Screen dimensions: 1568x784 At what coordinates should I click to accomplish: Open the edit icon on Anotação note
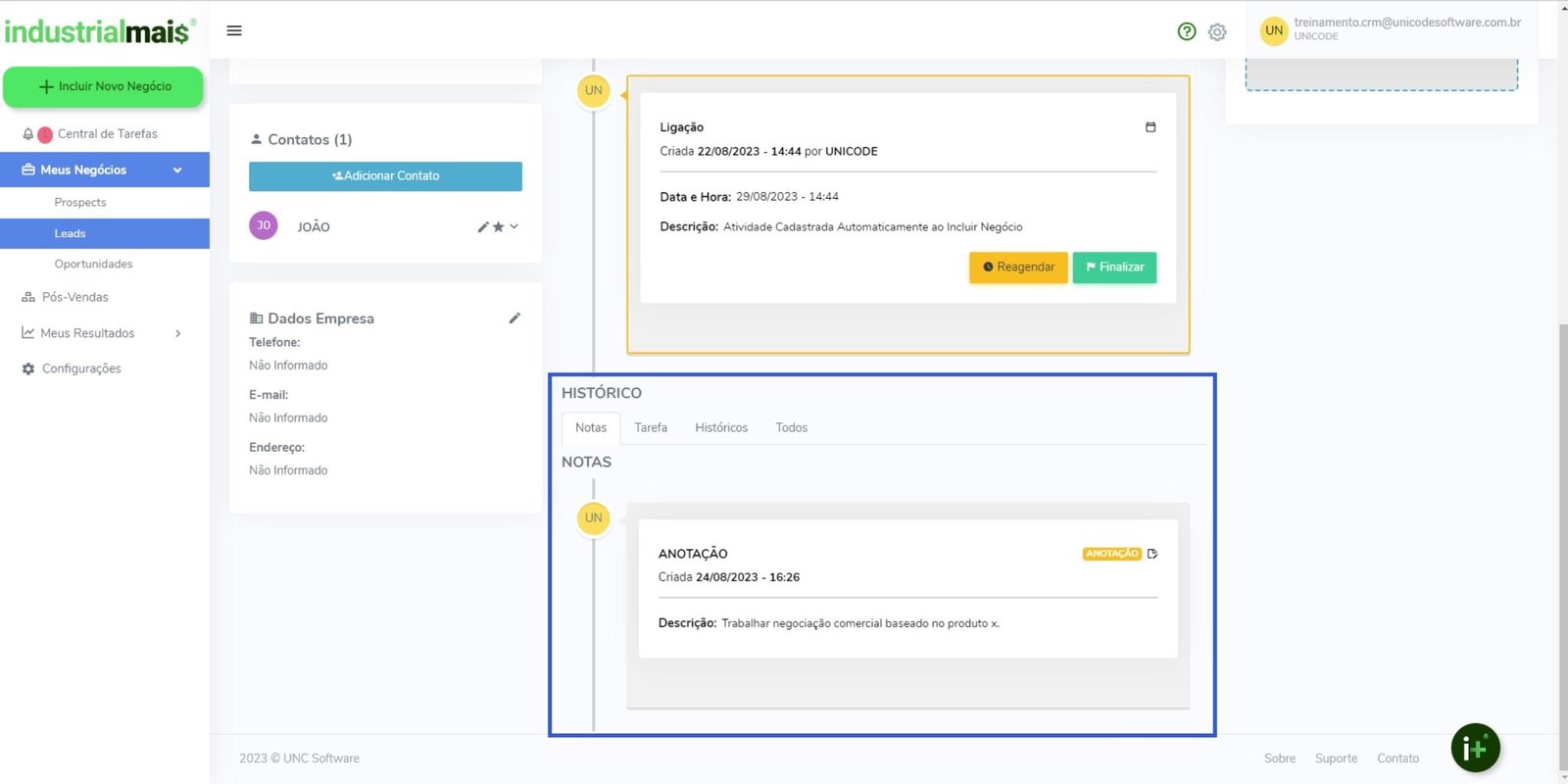click(1152, 554)
